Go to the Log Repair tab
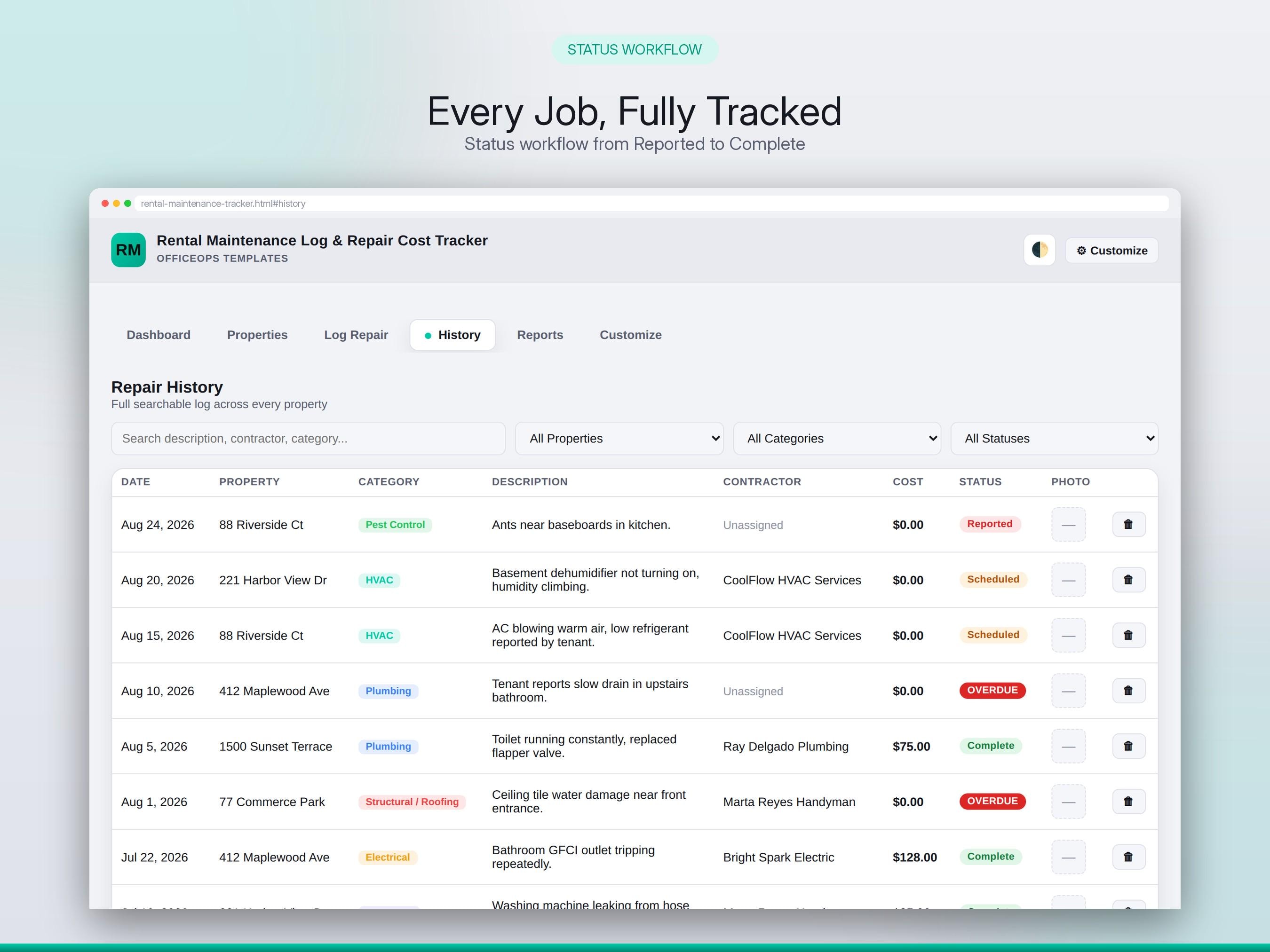 [356, 335]
